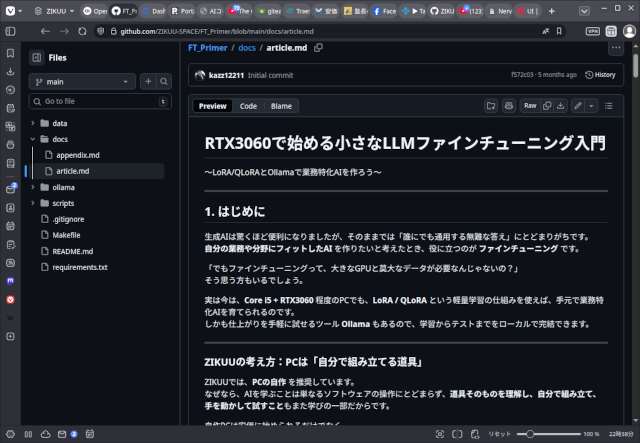Click the edit file pencil icon
The image size is (640, 443).
[x=578, y=105]
